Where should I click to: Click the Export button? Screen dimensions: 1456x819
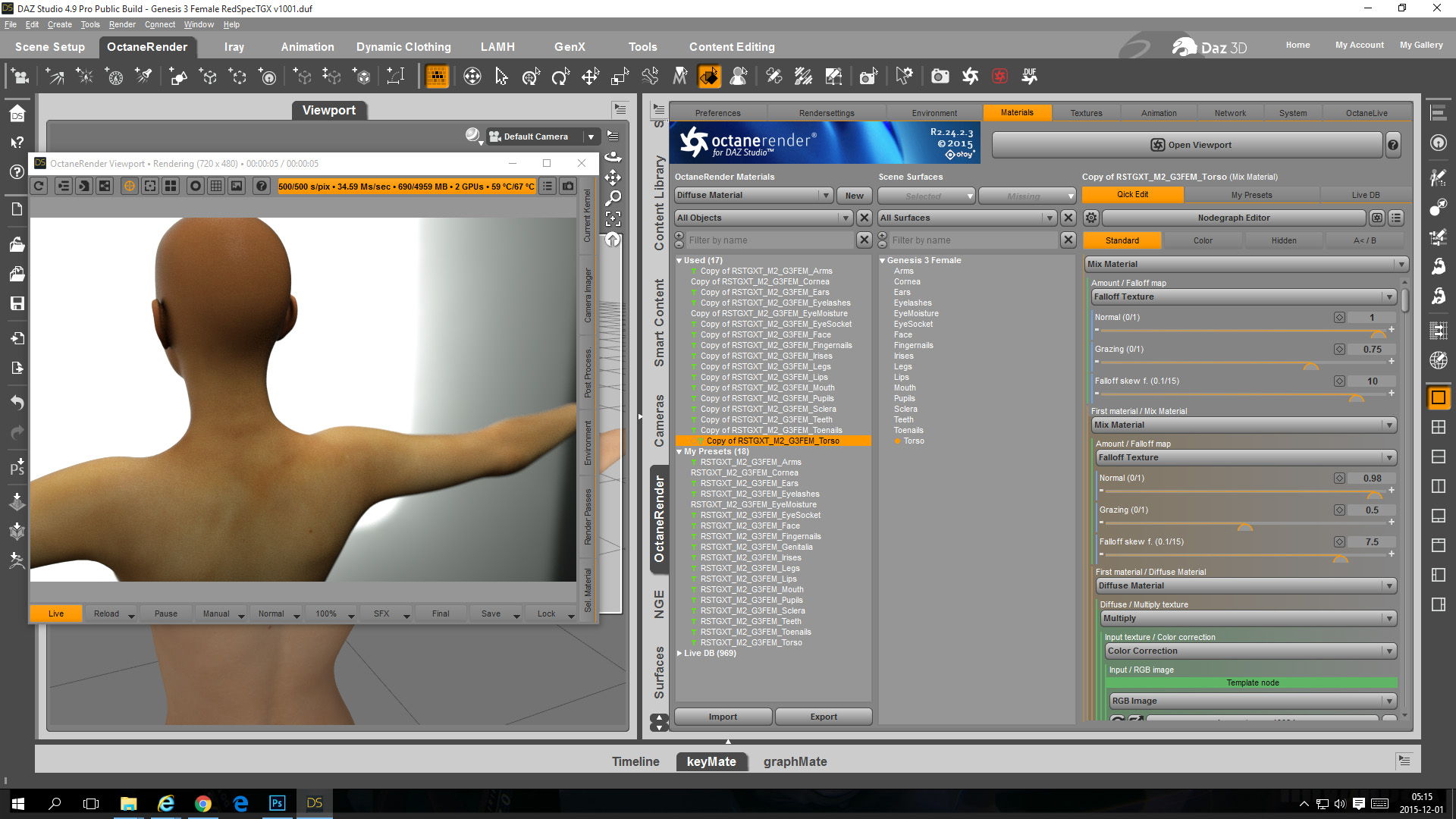tap(824, 717)
